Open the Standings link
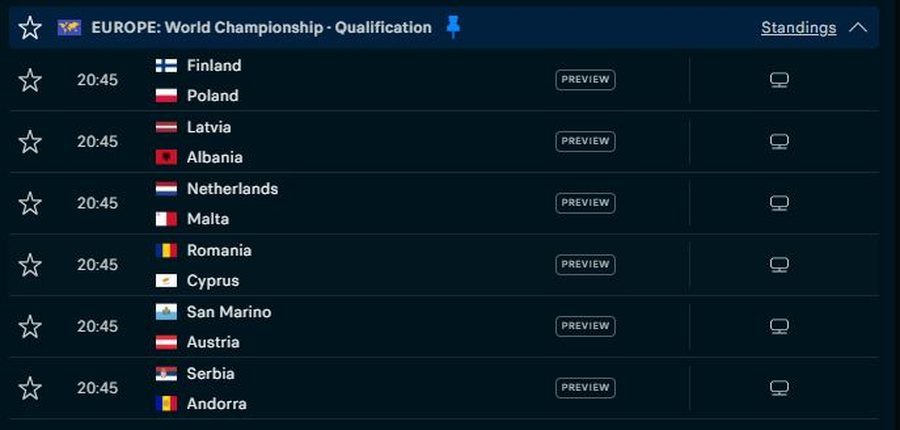900x430 pixels. [x=798, y=28]
